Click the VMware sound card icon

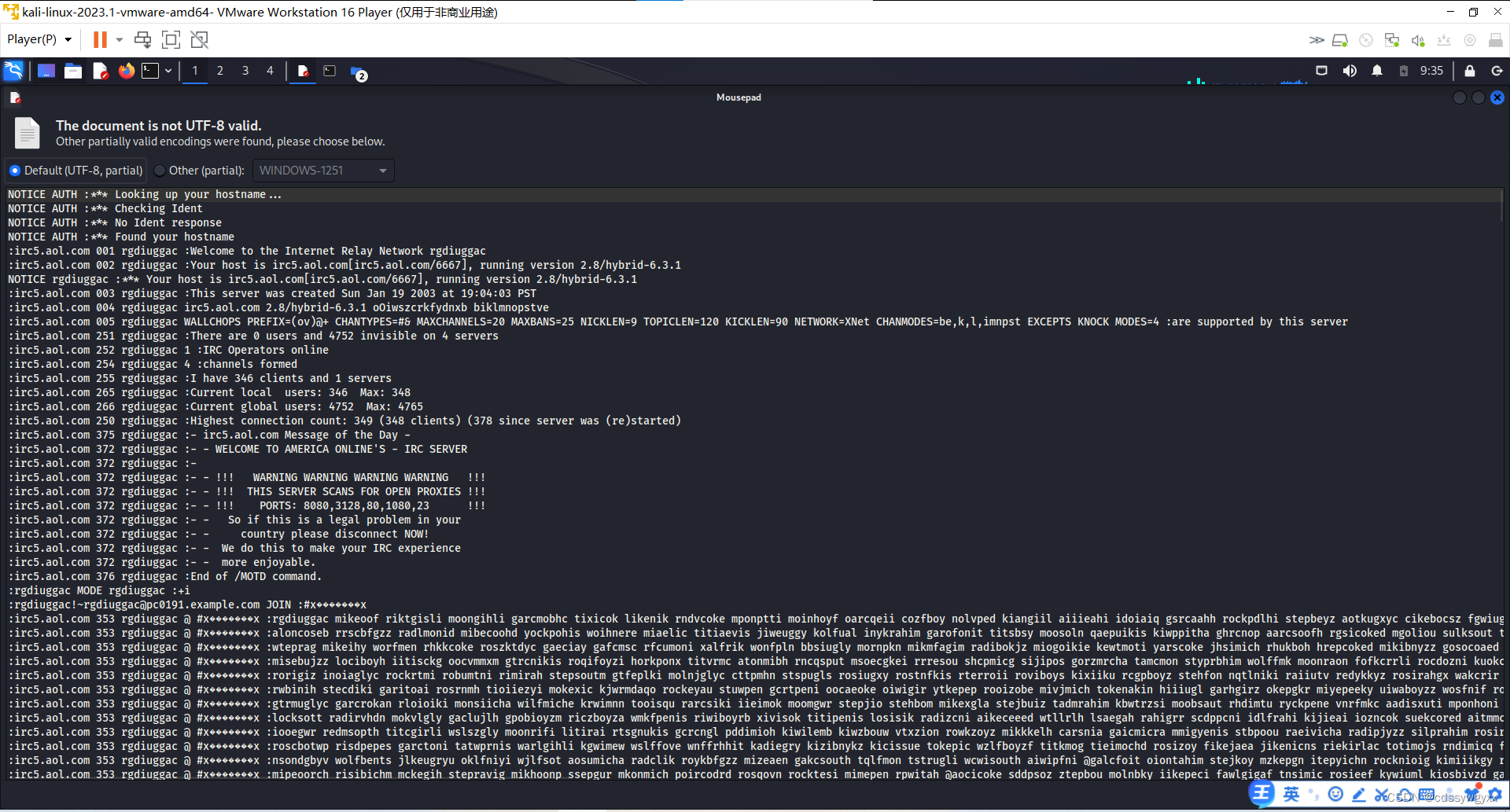(1418, 40)
